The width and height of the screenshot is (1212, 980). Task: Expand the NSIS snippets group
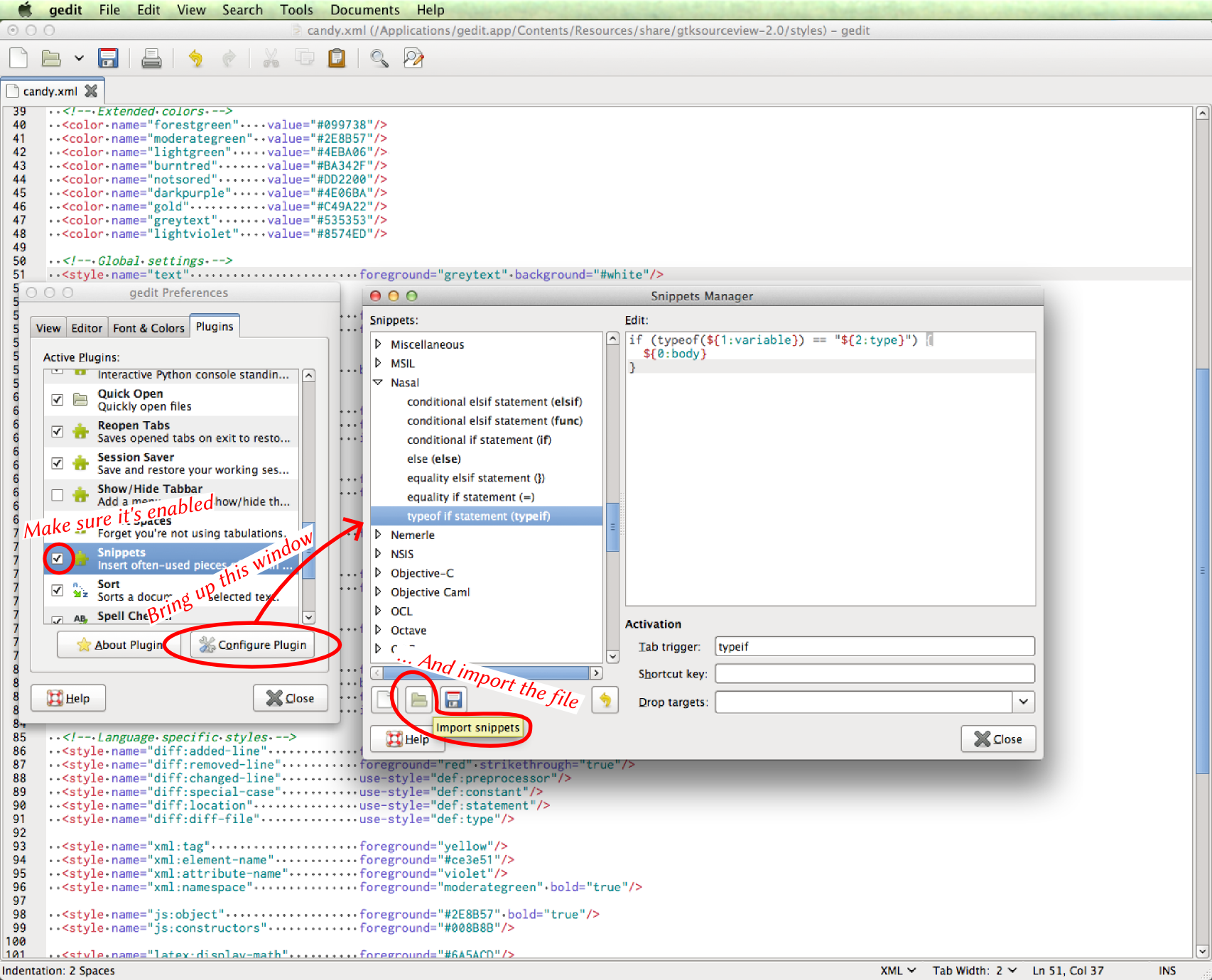[378, 554]
